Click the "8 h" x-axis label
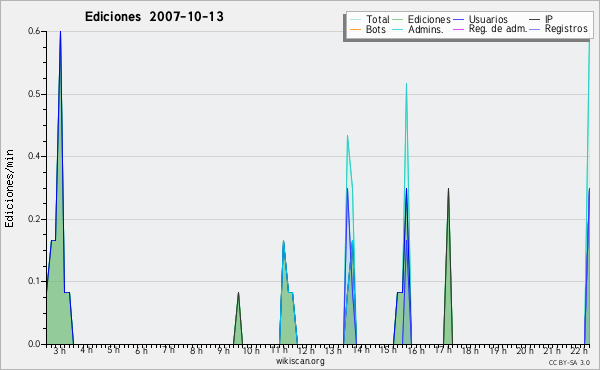The image size is (600, 370). coord(196,350)
